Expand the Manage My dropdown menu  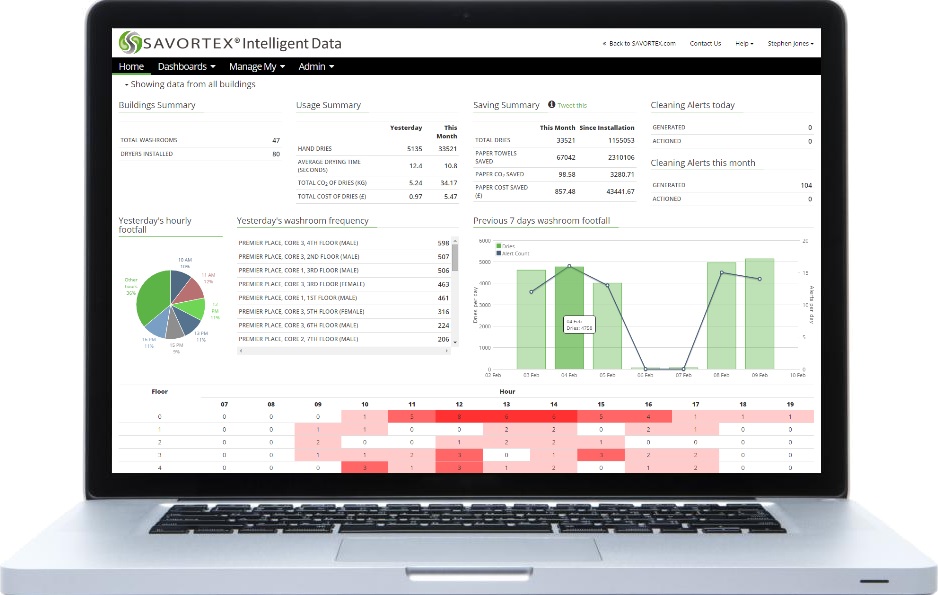(x=257, y=66)
